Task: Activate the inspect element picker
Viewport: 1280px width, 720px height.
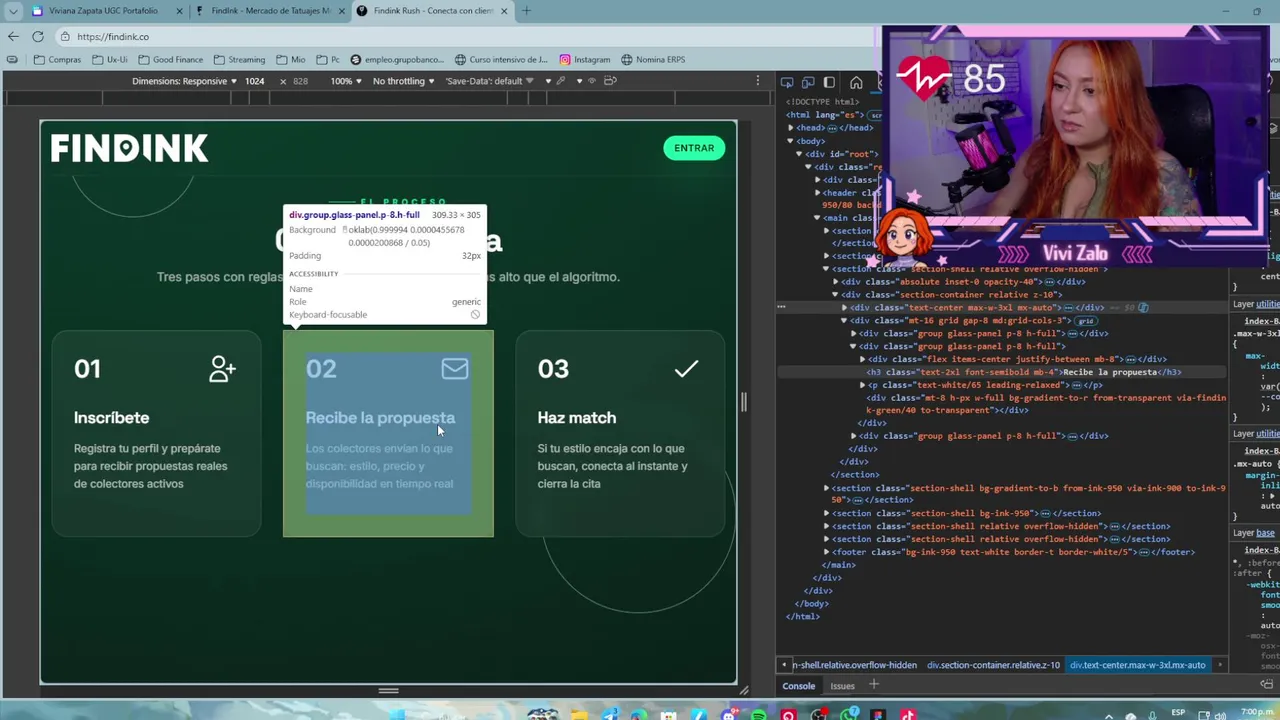Action: (787, 83)
